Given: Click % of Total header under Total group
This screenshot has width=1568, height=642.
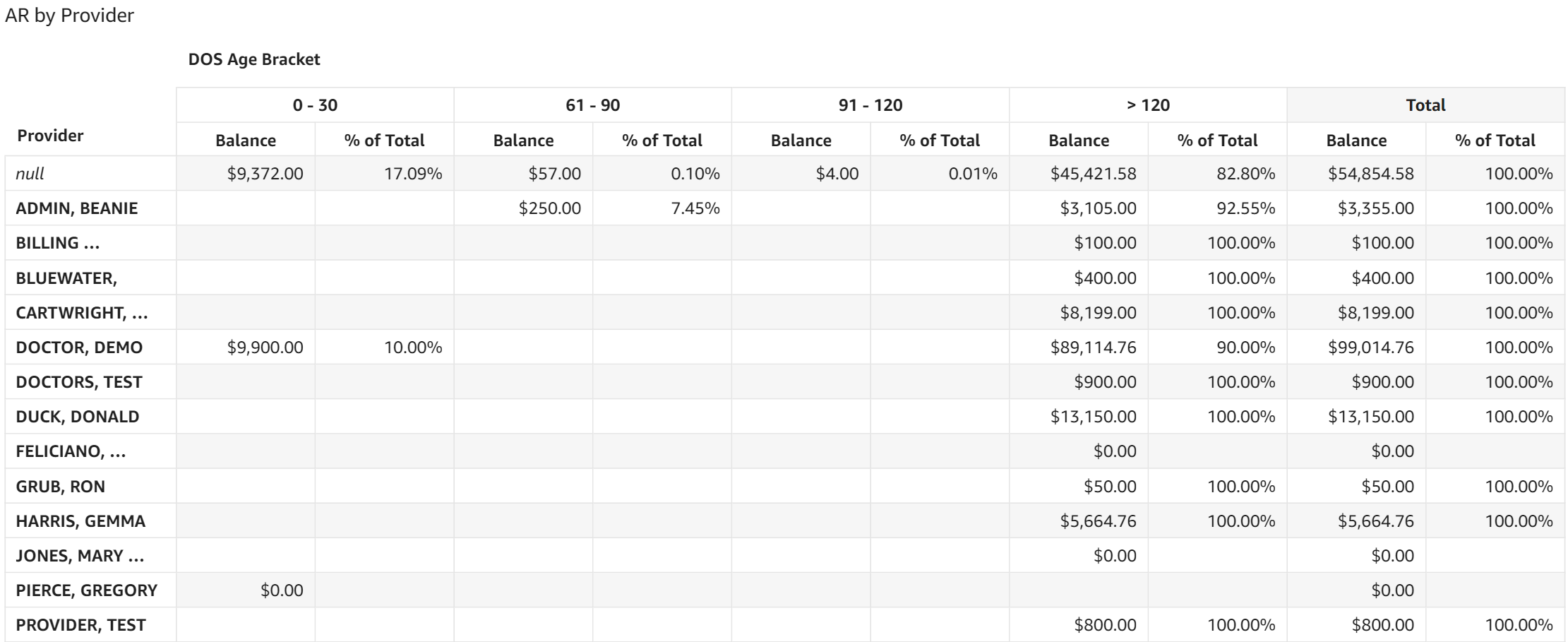Looking at the screenshot, I should [1495, 141].
